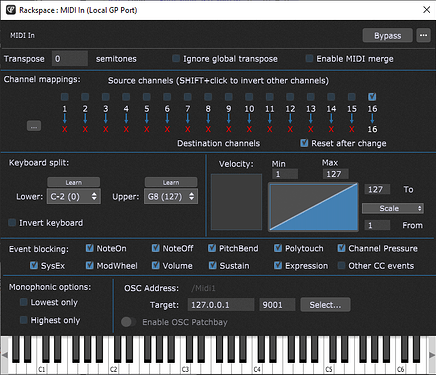Screen dimensions: 436x375
Task: Click the channel mappings ellipsis button
Action: tap(34, 126)
